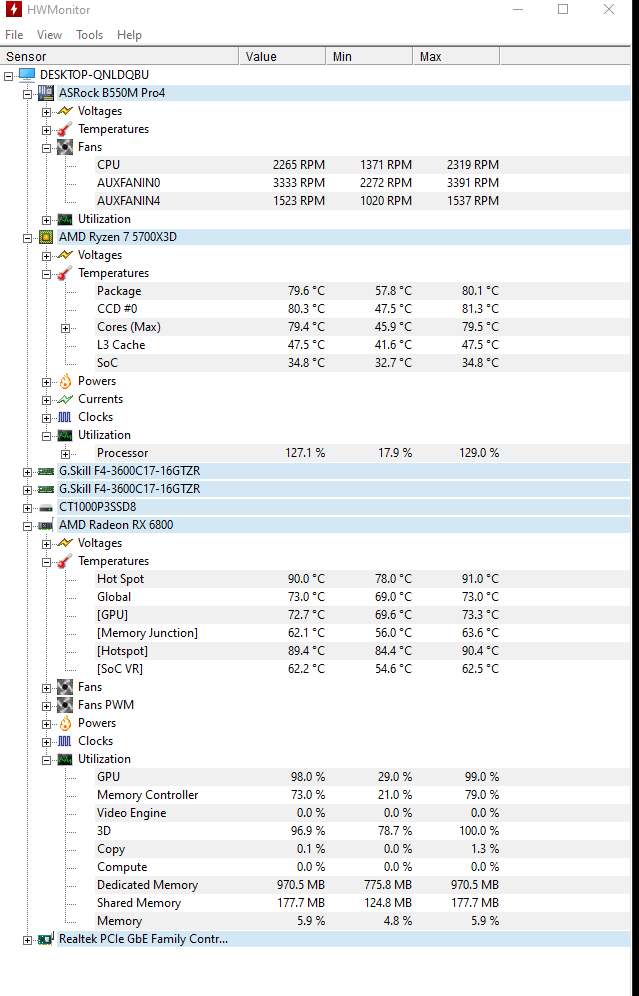Expand the CT1000P3SSD8 drive node
The image size is (639, 996).
pyautogui.click(x=27, y=508)
